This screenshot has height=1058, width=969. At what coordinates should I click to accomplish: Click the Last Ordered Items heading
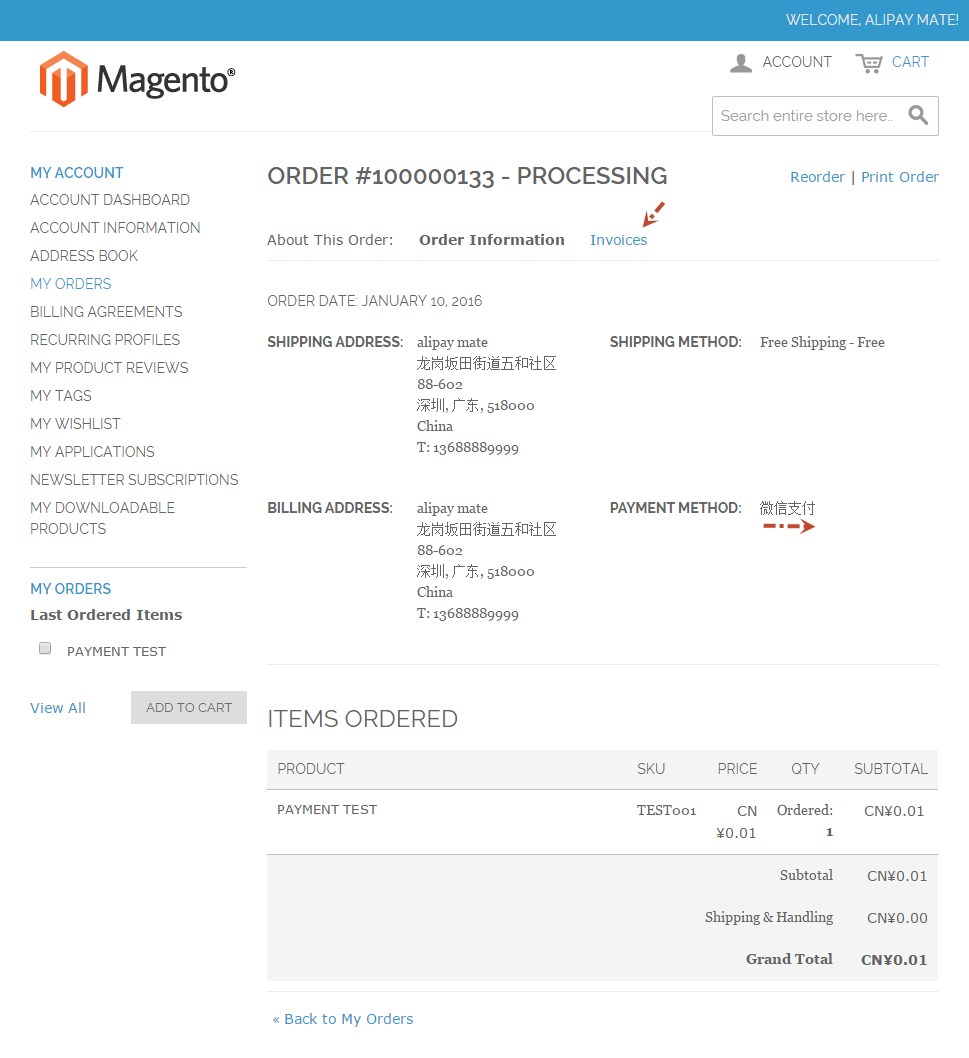click(106, 615)
